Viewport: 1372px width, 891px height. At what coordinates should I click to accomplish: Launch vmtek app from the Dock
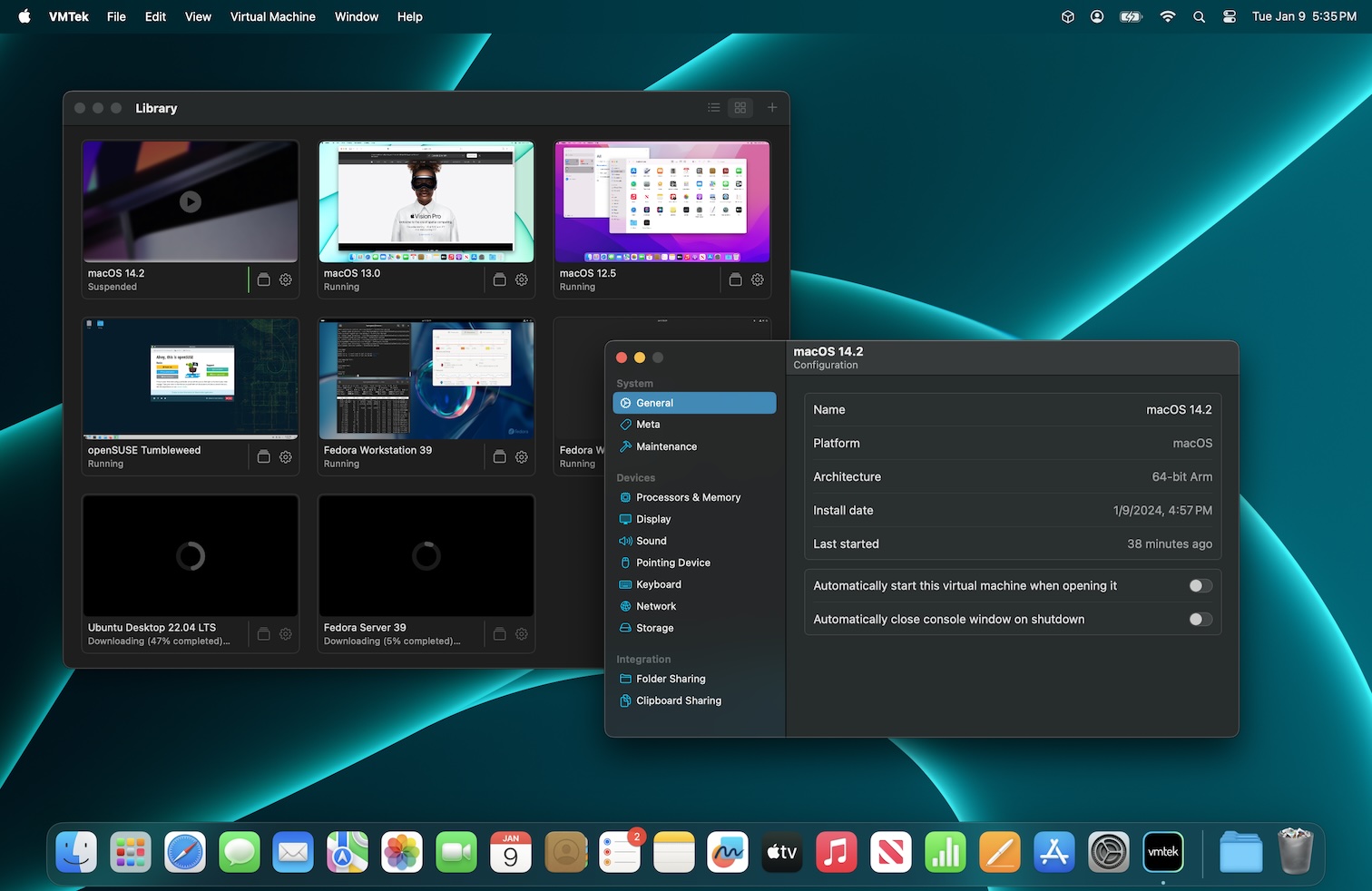[1163, 852]
